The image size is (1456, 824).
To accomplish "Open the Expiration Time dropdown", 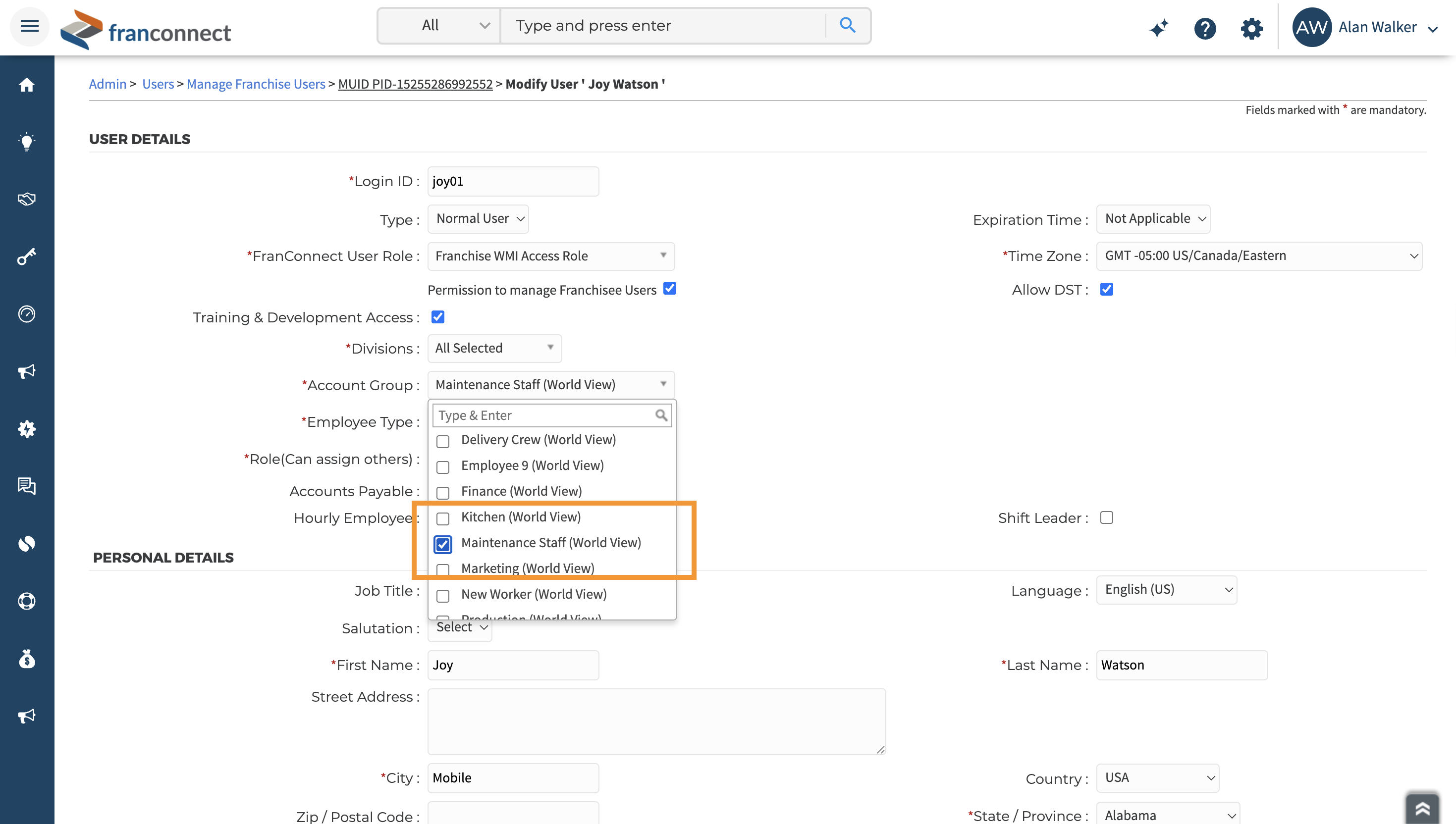I will click(1153, 219).
